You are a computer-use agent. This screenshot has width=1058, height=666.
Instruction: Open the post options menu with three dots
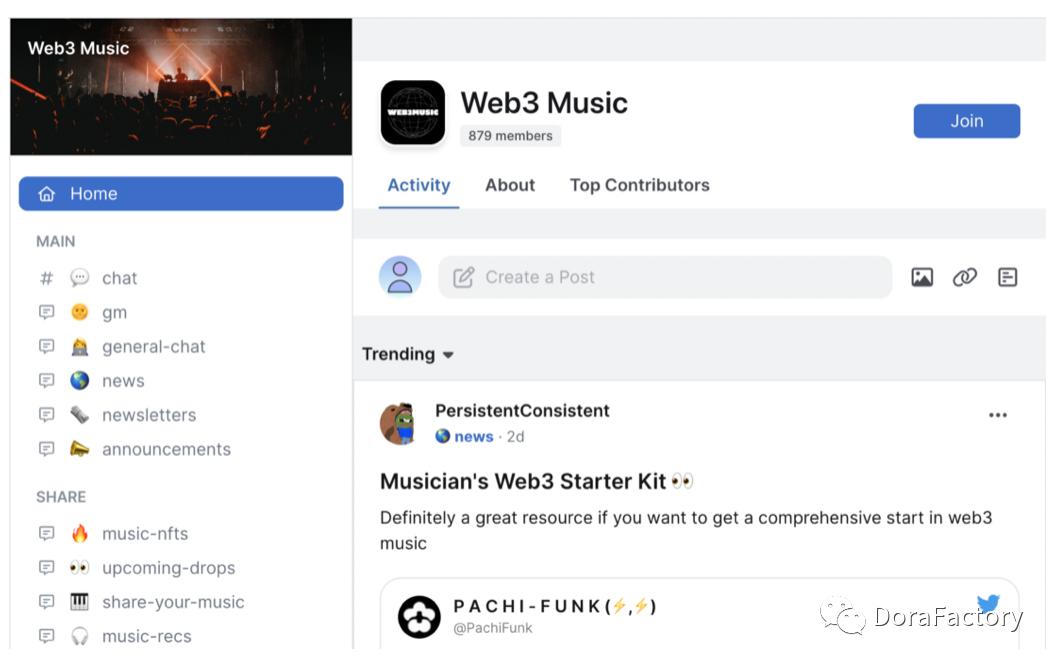998,415
